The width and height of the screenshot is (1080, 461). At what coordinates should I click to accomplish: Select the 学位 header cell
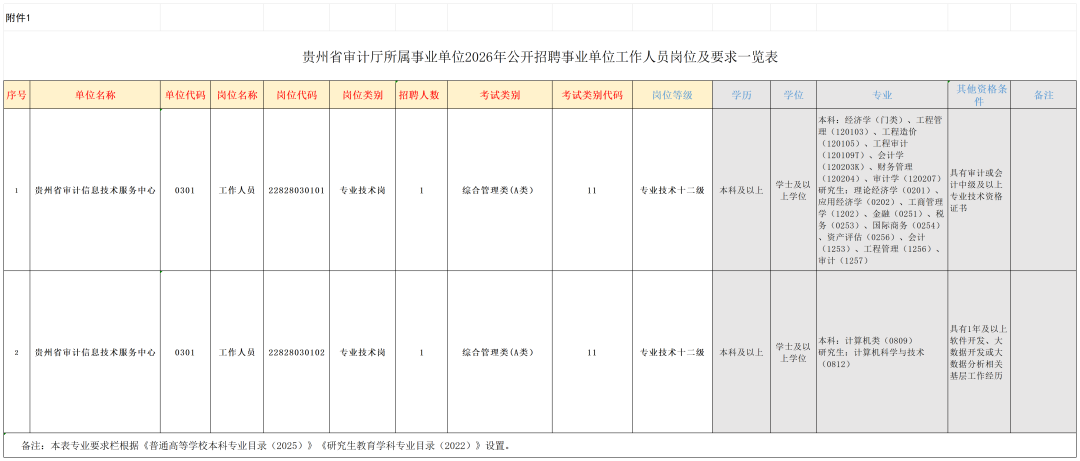point(793,96)
